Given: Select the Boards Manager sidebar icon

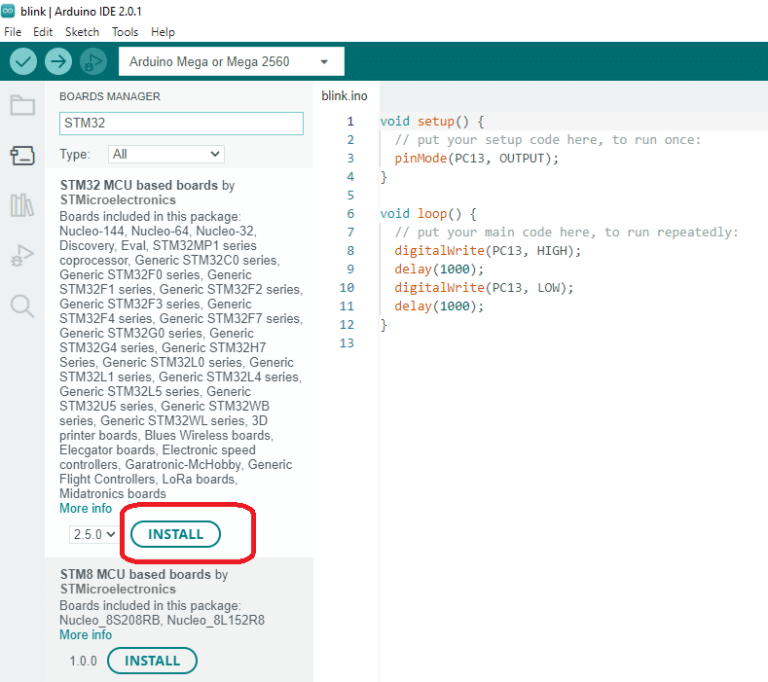Looking at the screenshot, I should (23, 155).
